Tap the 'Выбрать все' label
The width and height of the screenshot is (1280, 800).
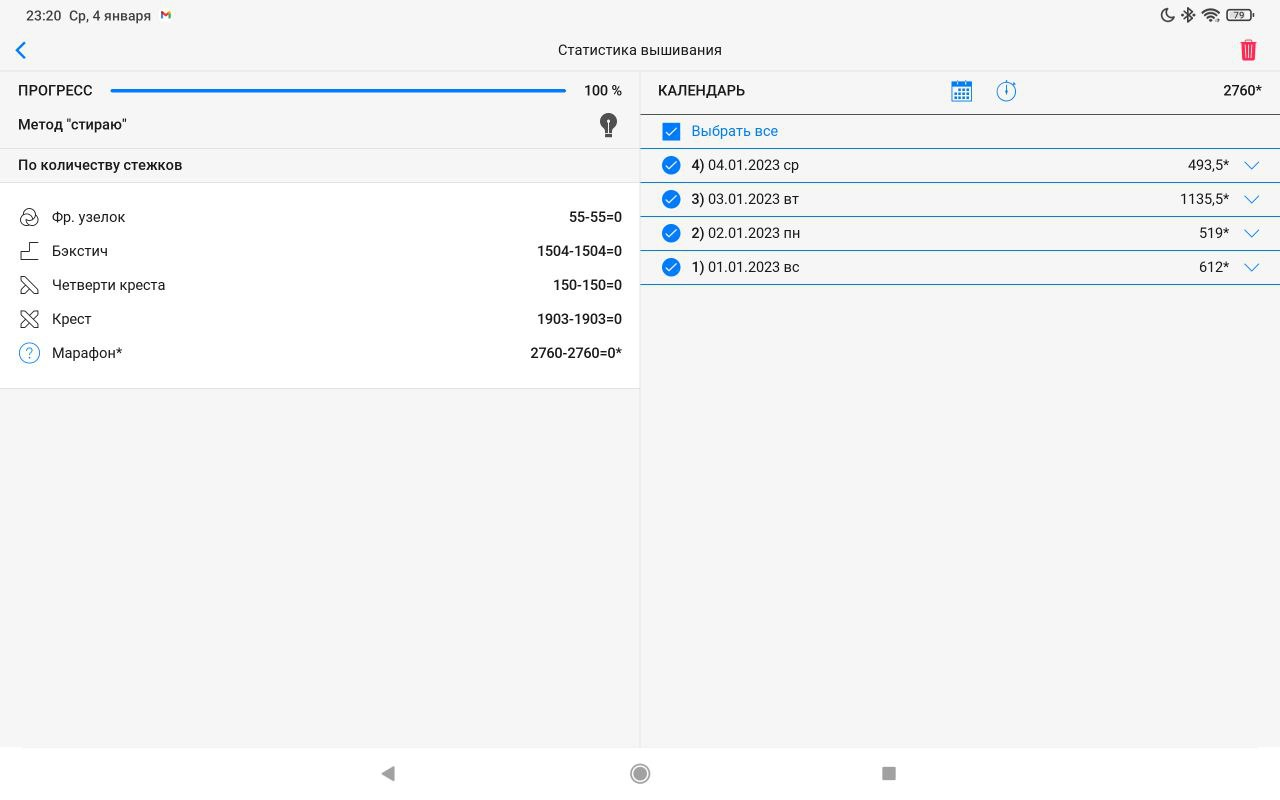734,131
